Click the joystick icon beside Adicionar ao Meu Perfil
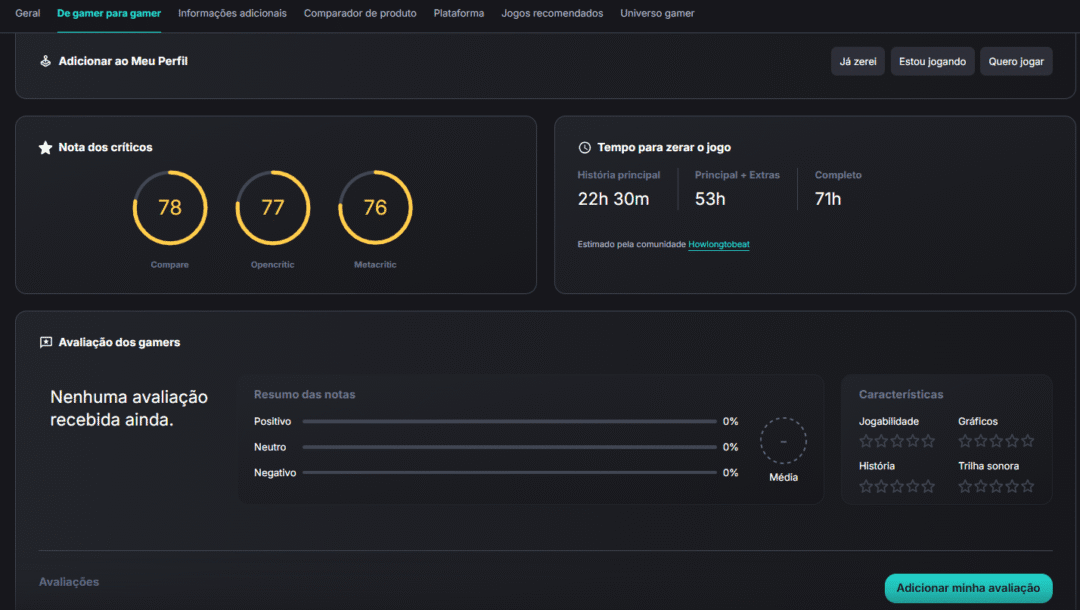Image resolution: width=1080 pixels, height=610 pixels. click(x=45, y=61)
